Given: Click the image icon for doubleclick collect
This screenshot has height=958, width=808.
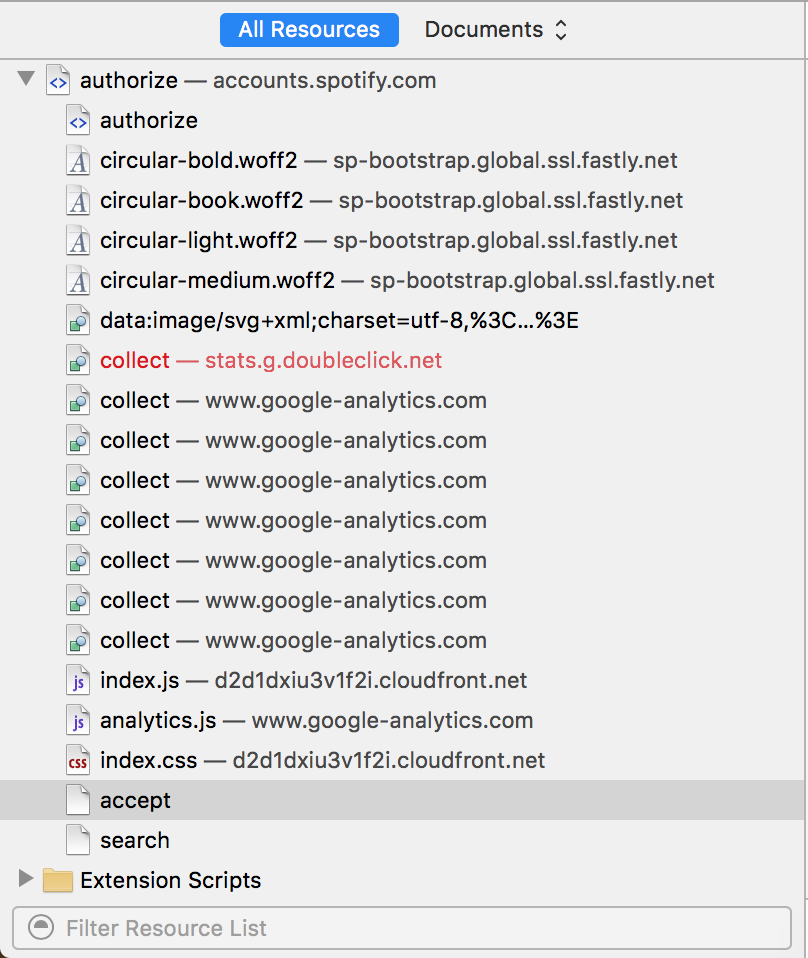Looking at the screenshot, I should (78, 360).
